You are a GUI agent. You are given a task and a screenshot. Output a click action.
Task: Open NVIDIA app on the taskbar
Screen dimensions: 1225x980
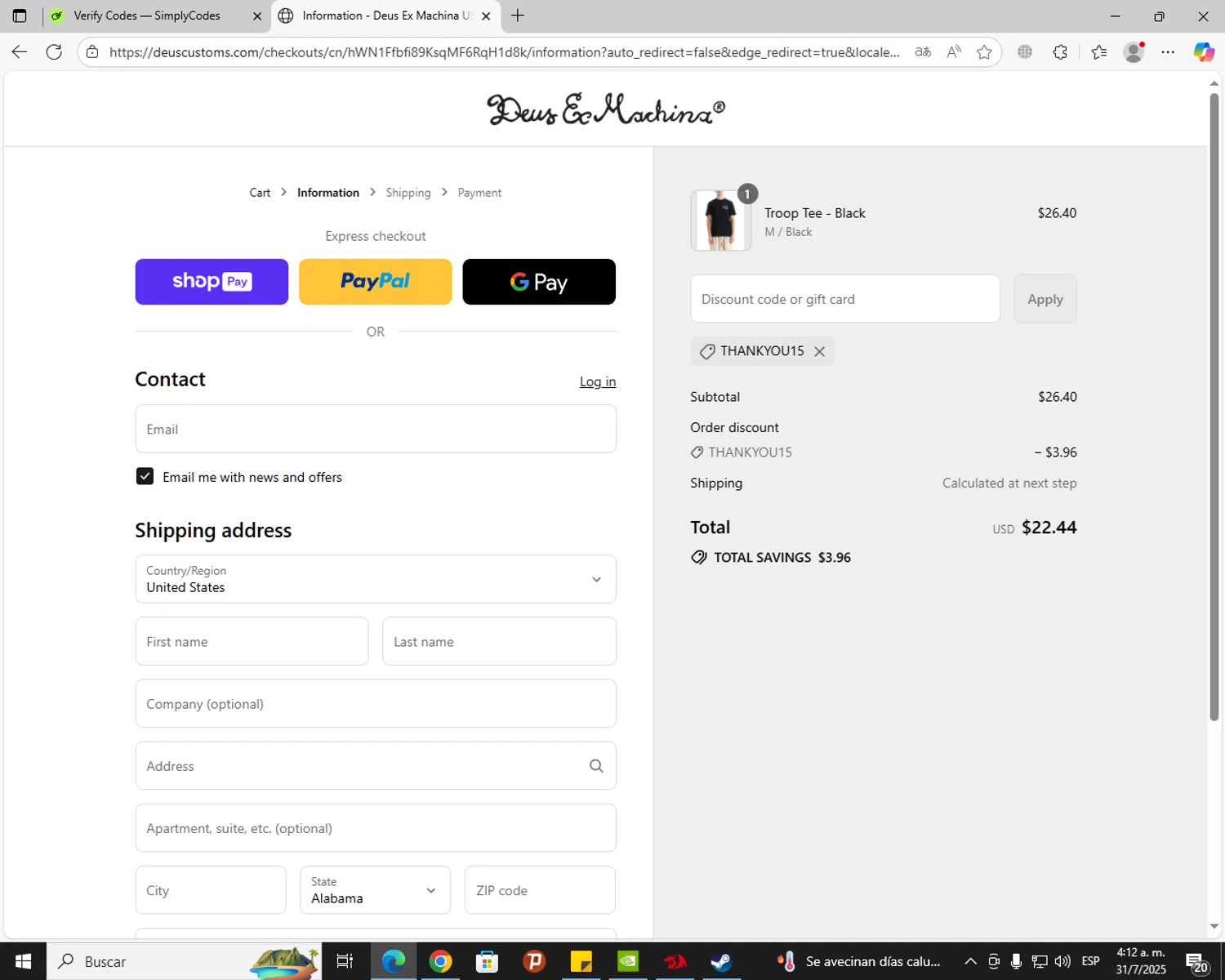[628, 961]
